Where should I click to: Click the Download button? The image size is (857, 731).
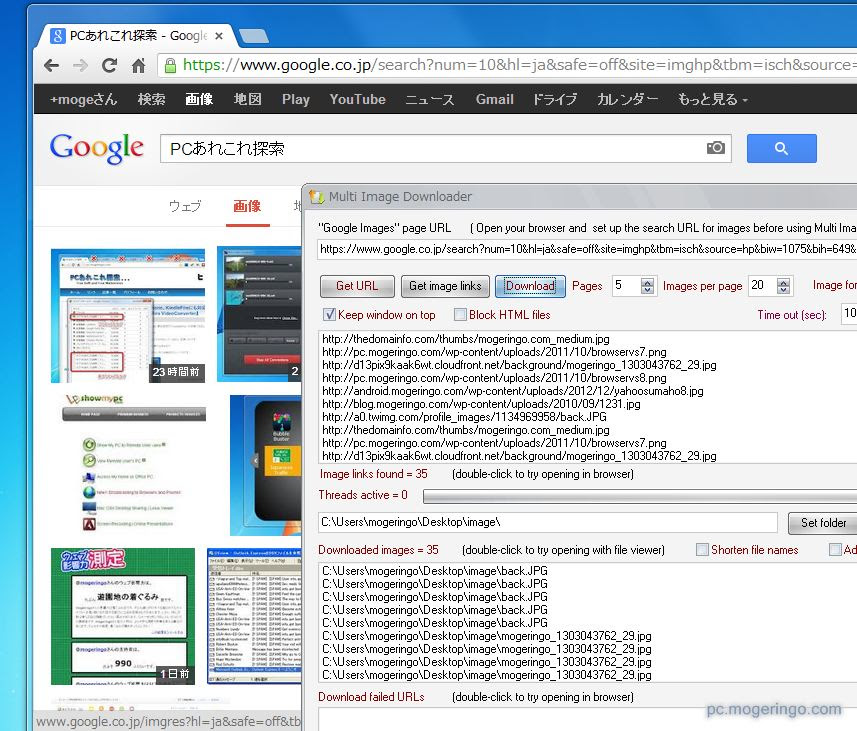[530, 286]
